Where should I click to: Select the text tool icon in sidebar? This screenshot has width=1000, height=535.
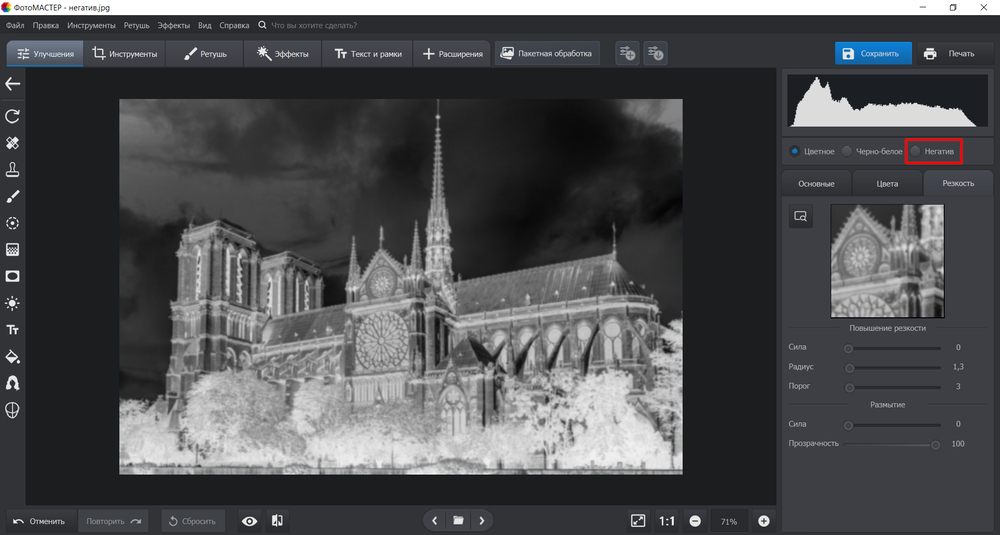pyautogui.click(x=13, y=329)
